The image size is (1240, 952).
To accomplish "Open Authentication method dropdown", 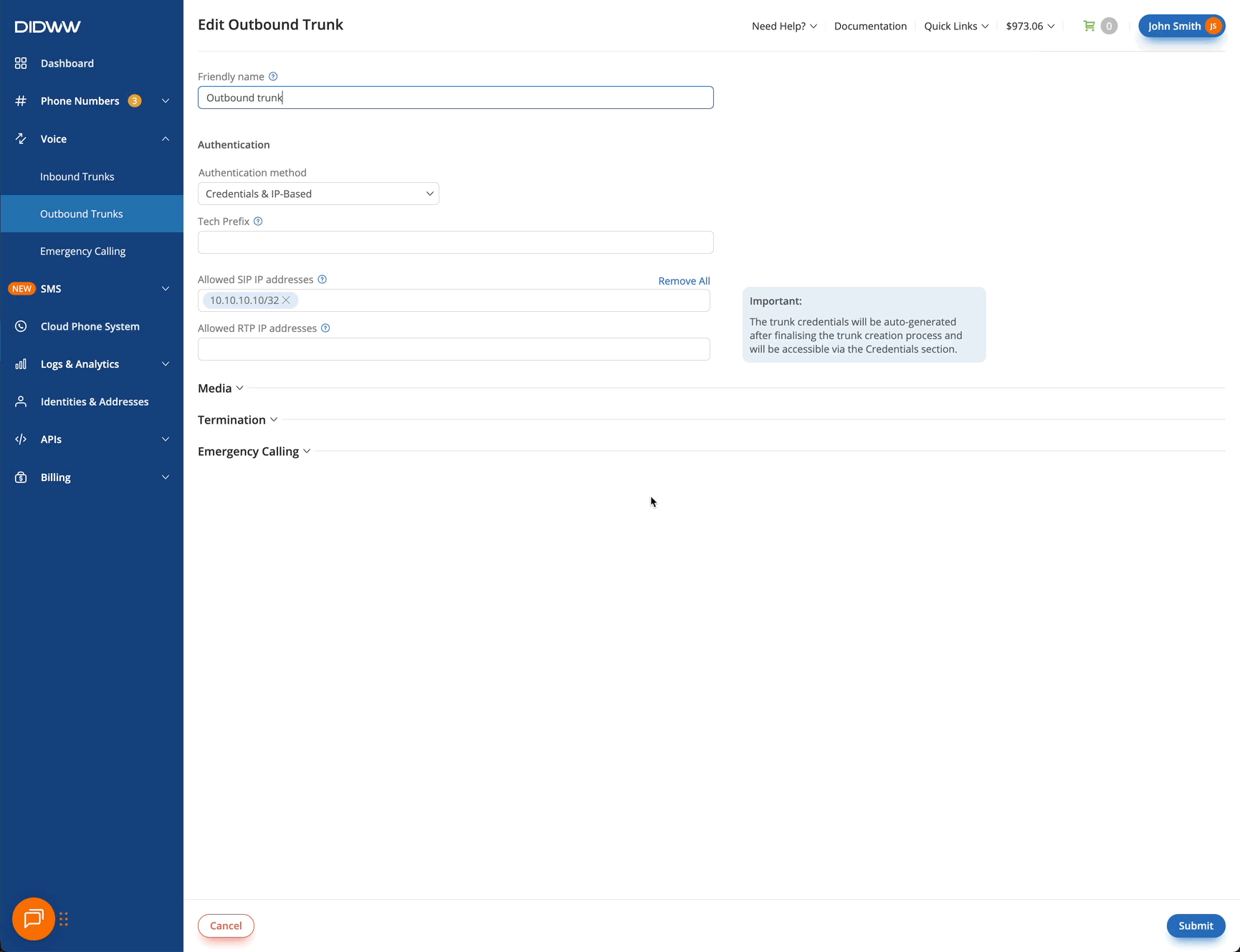I will (x=318, y=194).
